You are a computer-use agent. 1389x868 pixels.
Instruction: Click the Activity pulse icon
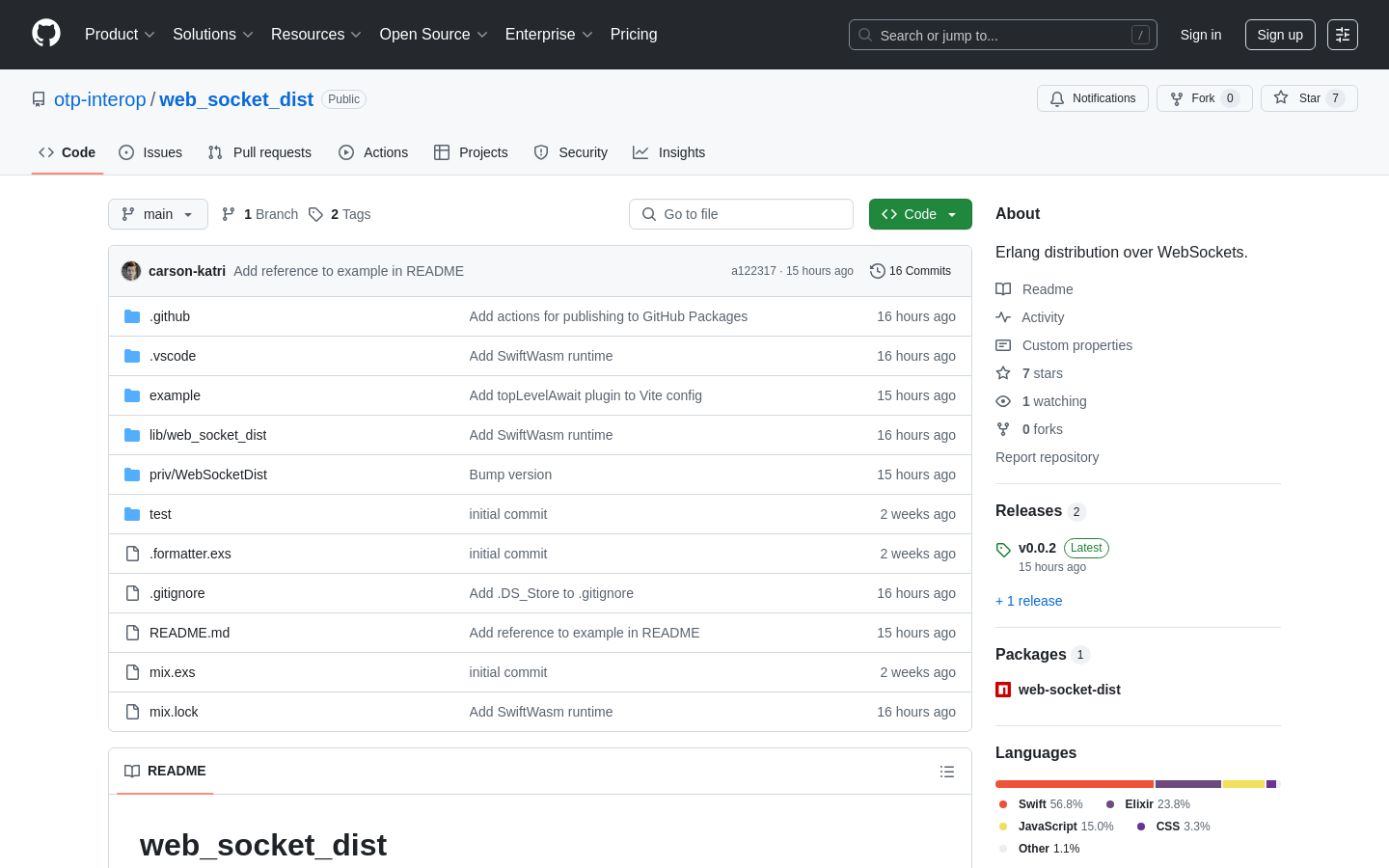coord(1003,317)
